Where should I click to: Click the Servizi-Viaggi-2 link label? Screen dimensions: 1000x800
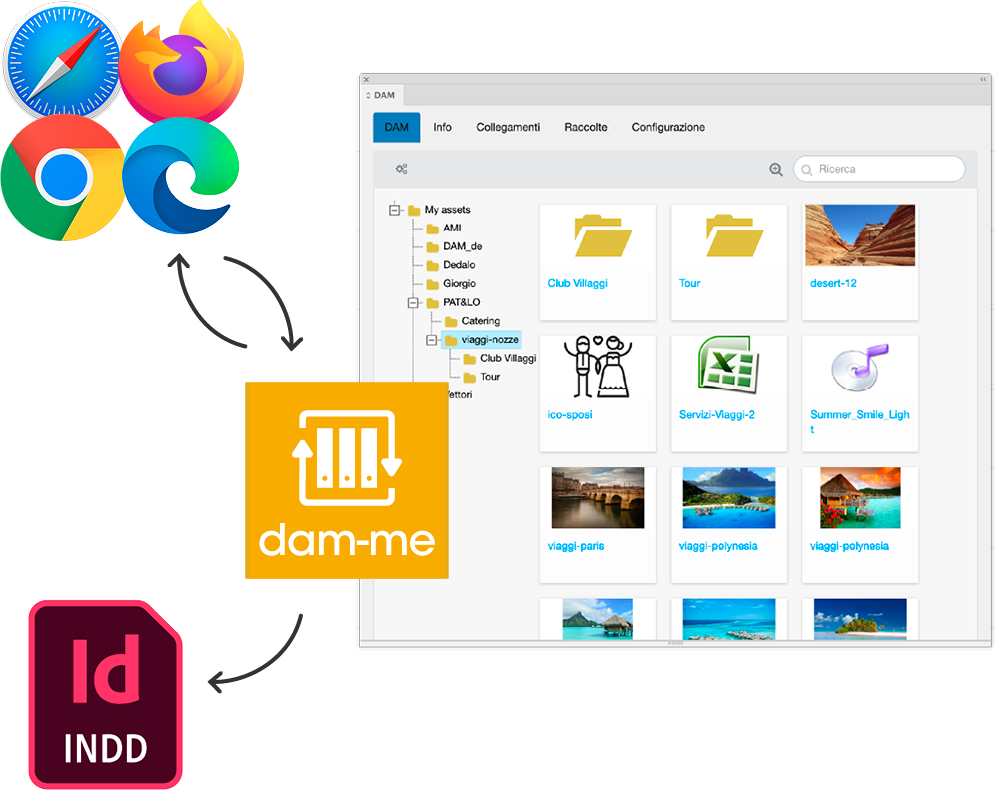pos(717,415)
